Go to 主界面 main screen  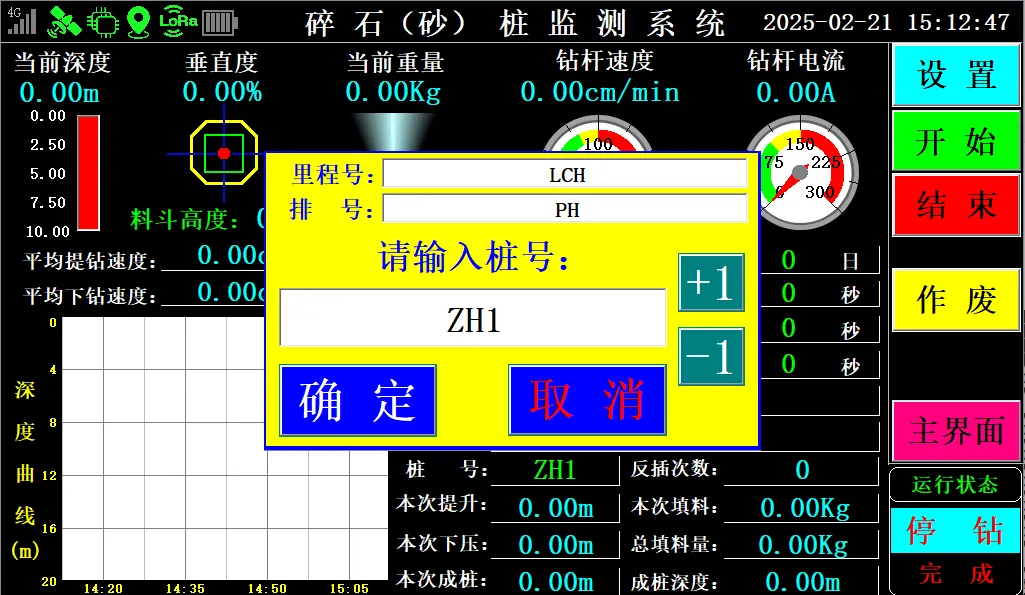[x=956, y=431]
